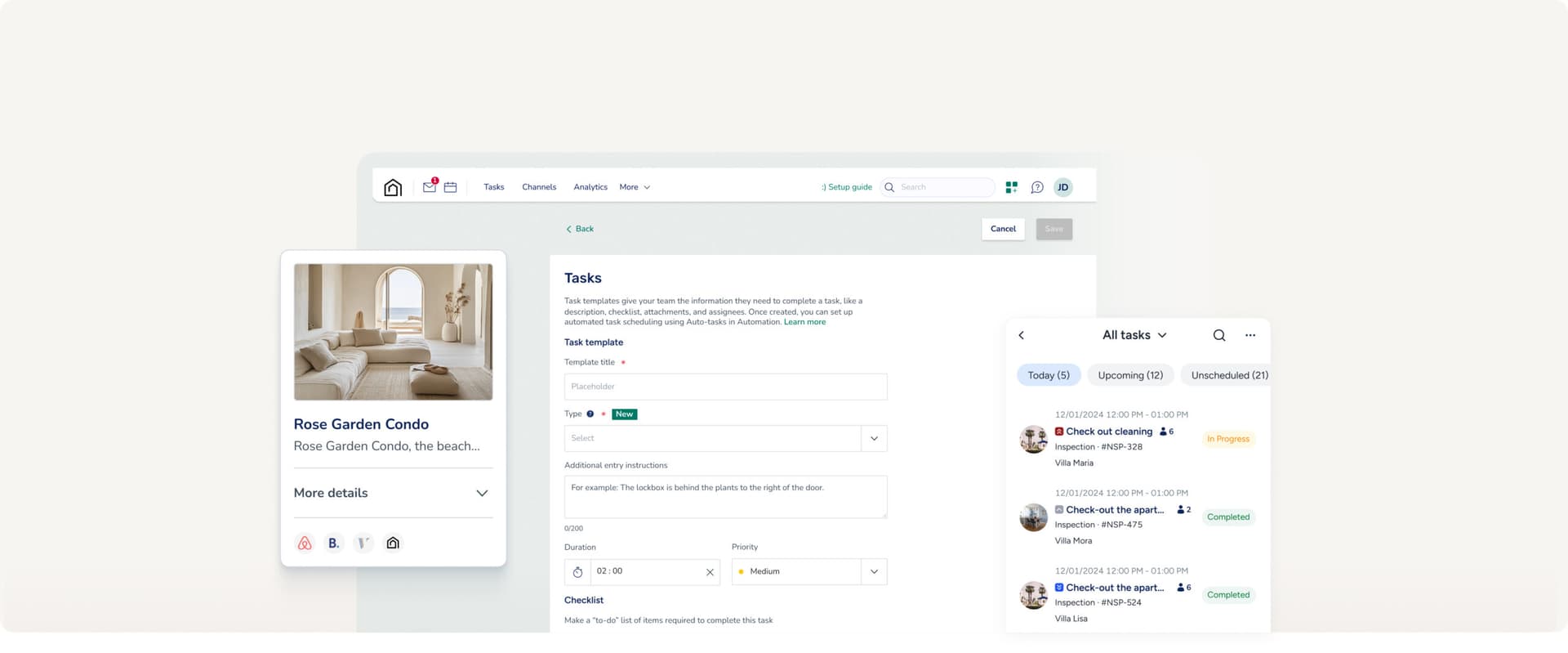Follow the Learn more link
This screenshot has height=653, width=1568.
pos(804,322)
